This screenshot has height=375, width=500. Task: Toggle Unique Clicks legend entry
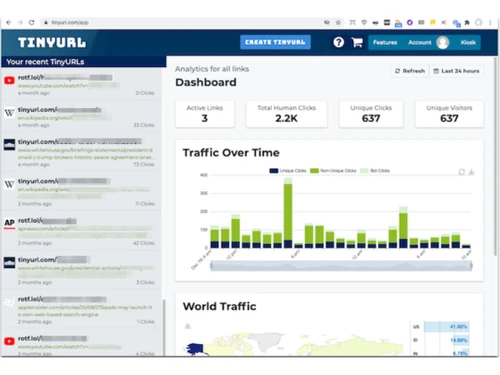click(288, 171)
